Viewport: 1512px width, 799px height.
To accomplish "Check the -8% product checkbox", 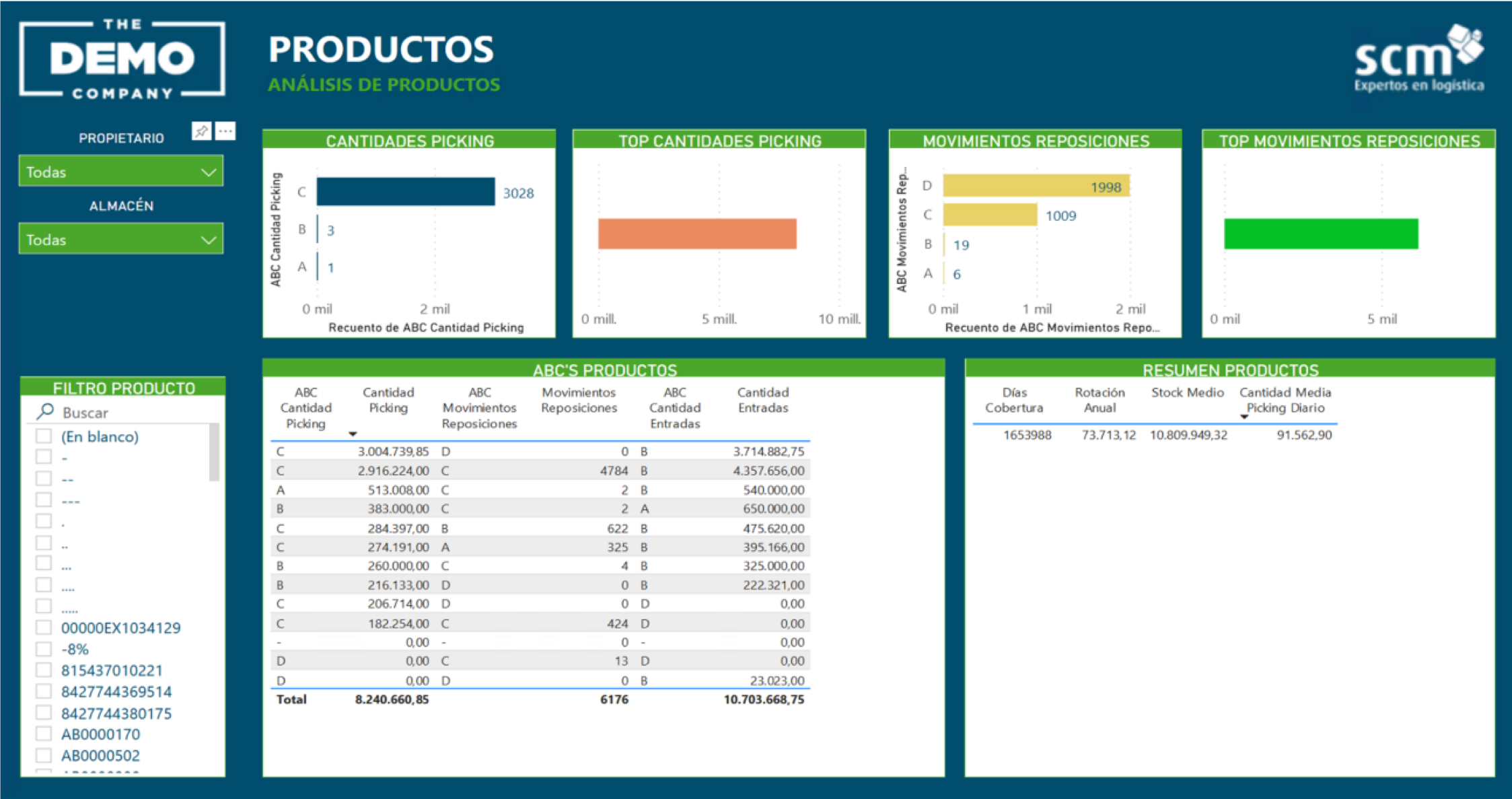I will pyautogui.click(x=44, y=649).
